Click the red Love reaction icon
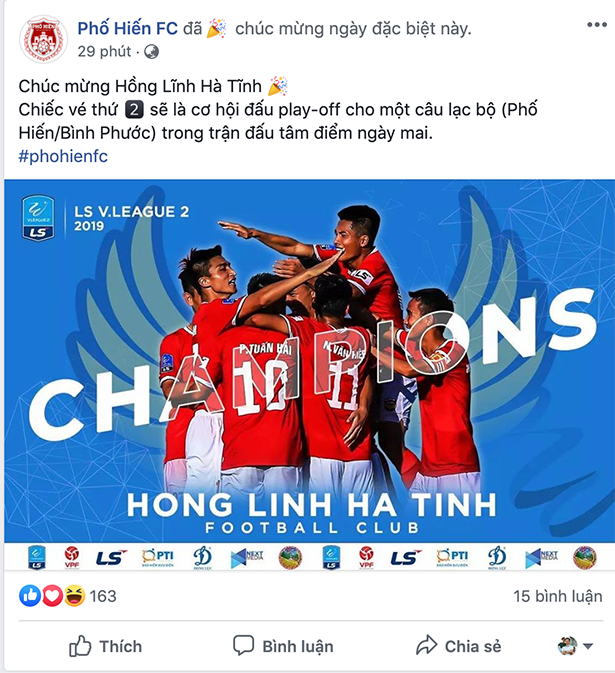 click(52, 596)
